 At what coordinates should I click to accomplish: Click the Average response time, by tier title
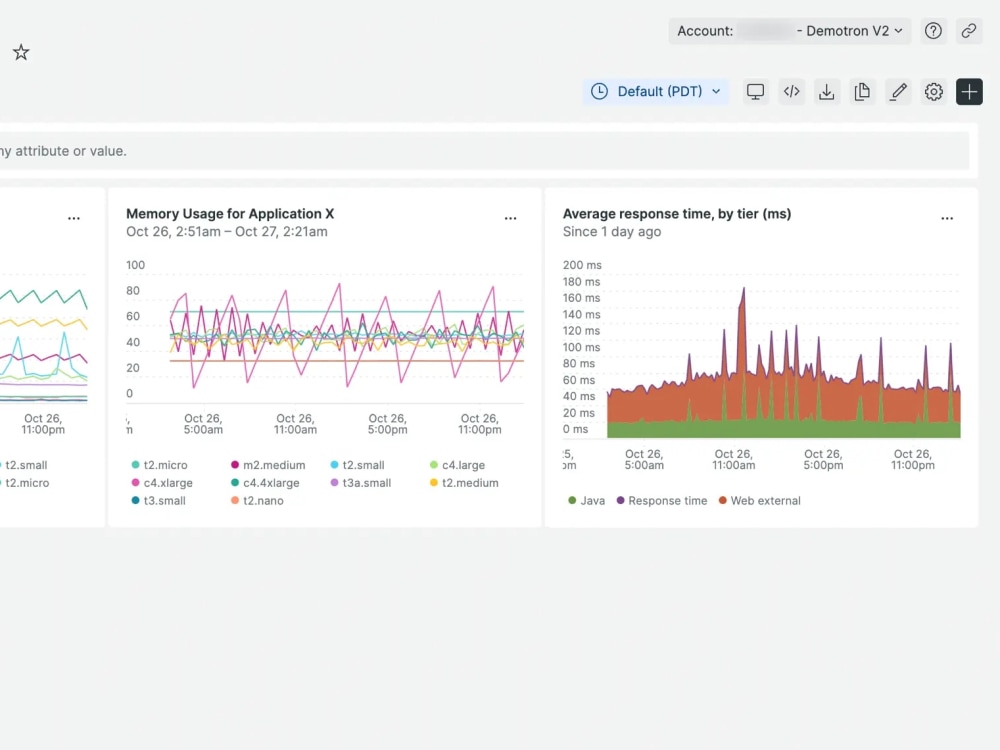click(677, 214)
